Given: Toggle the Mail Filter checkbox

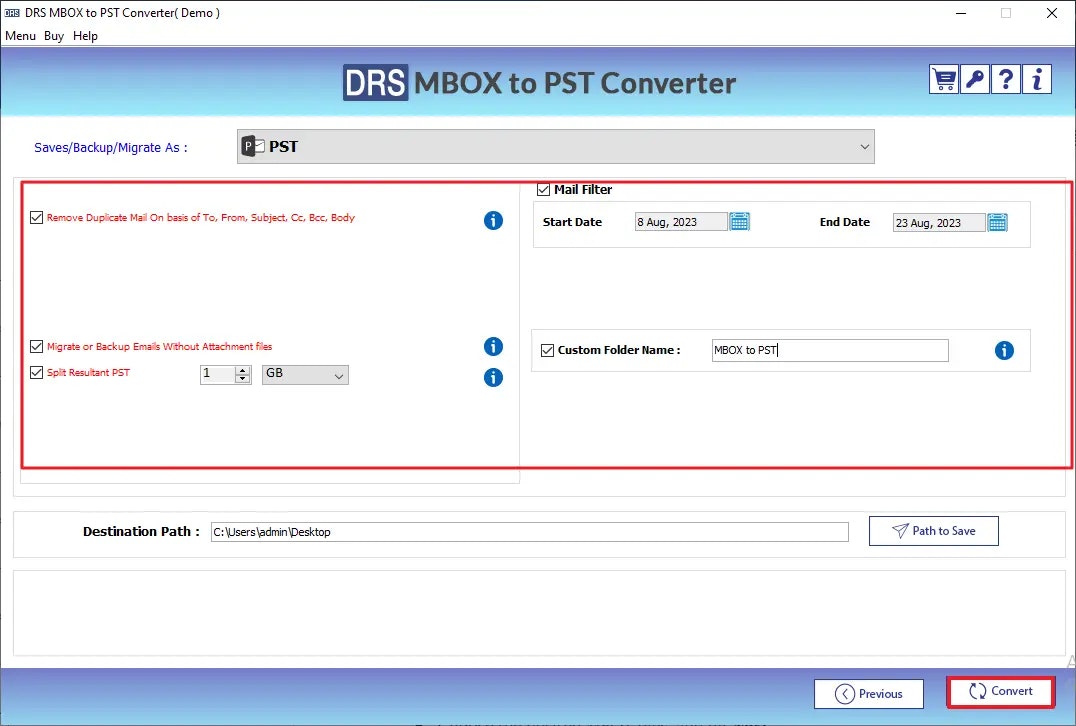Looking at the screenshot, I should 543,189.
